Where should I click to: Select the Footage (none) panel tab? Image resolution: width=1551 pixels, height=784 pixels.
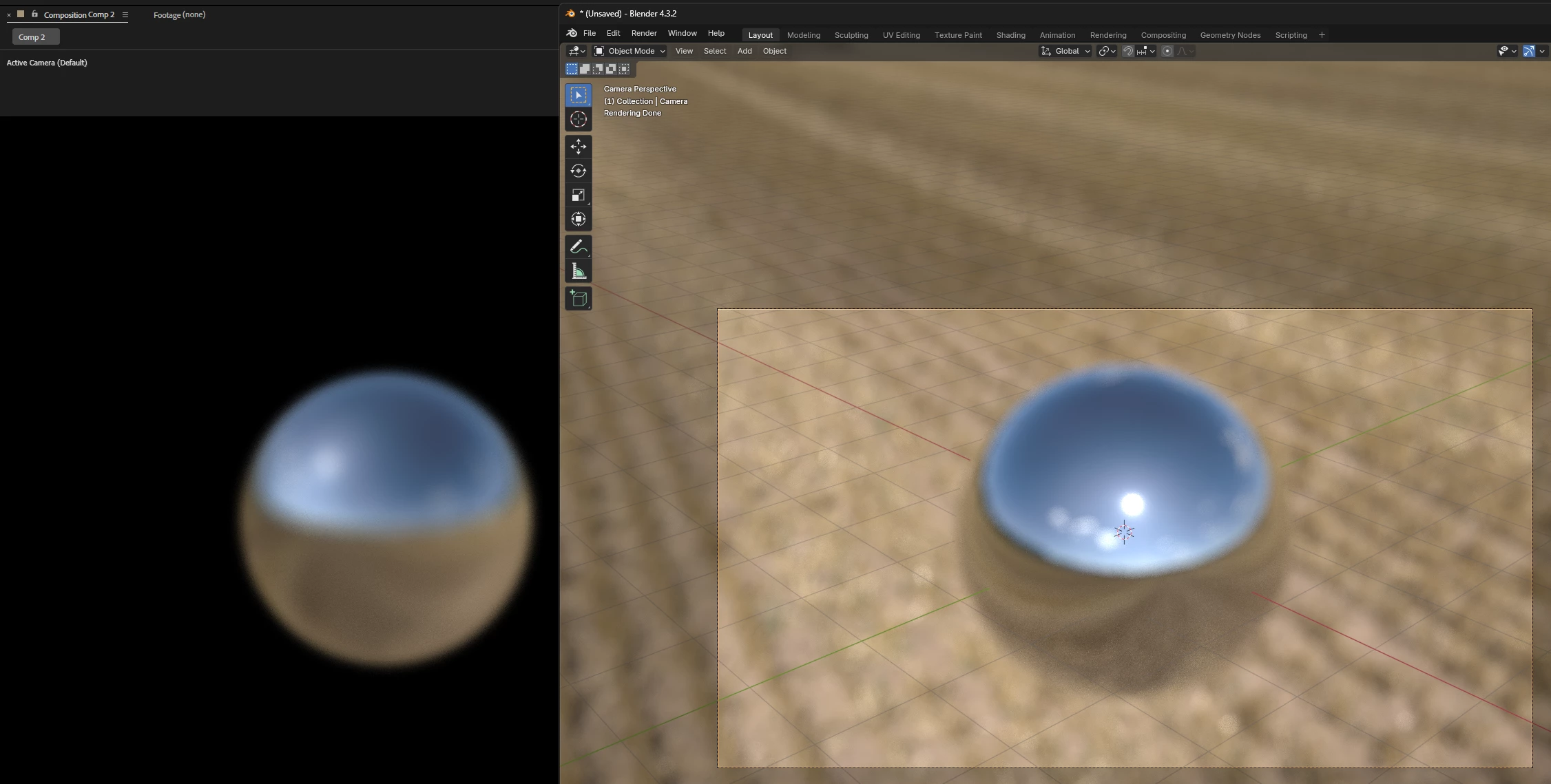(179, 14)
